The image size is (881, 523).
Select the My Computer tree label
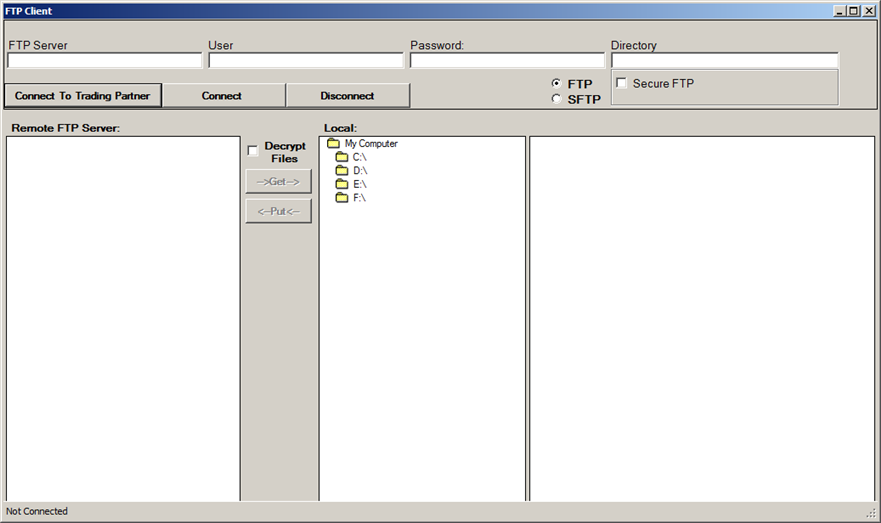(371, 144)
